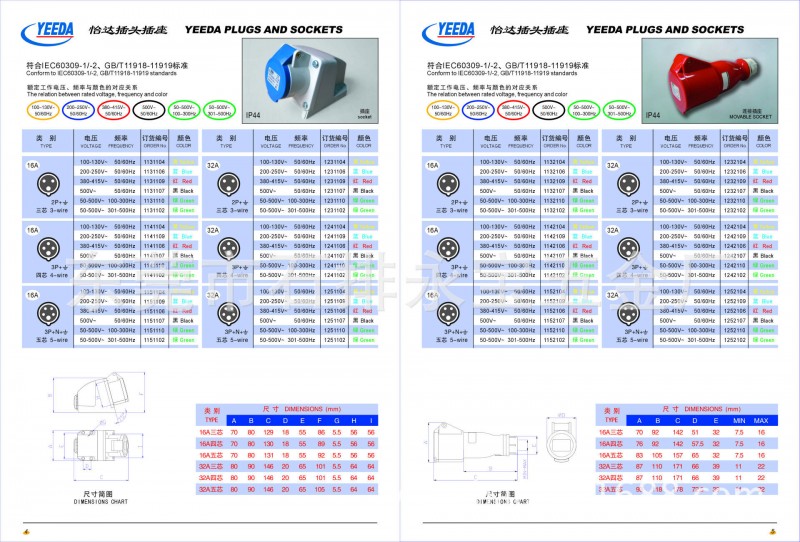Click the green 301-500Hz oval on blue socket page

pyautogui.click(x=219, y=110)
